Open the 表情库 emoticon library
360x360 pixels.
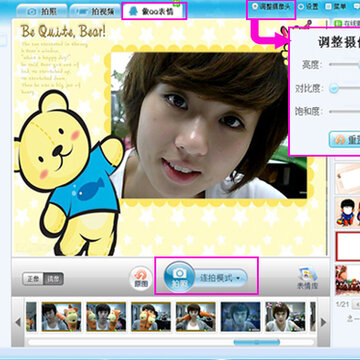pyautogui.click(x=308, y=277)
